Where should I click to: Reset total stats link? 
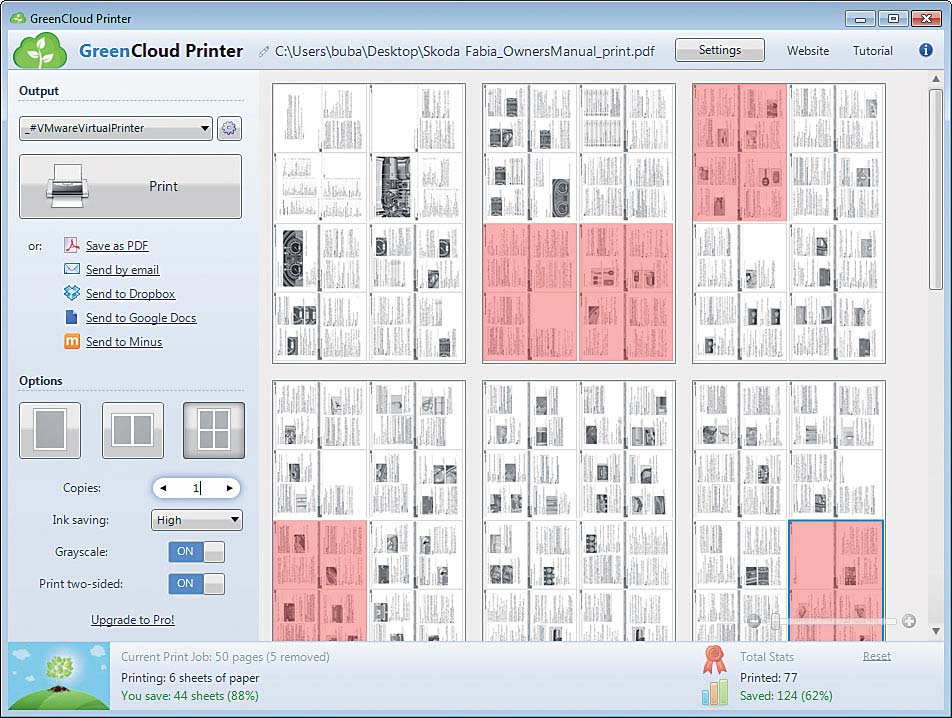877,656
